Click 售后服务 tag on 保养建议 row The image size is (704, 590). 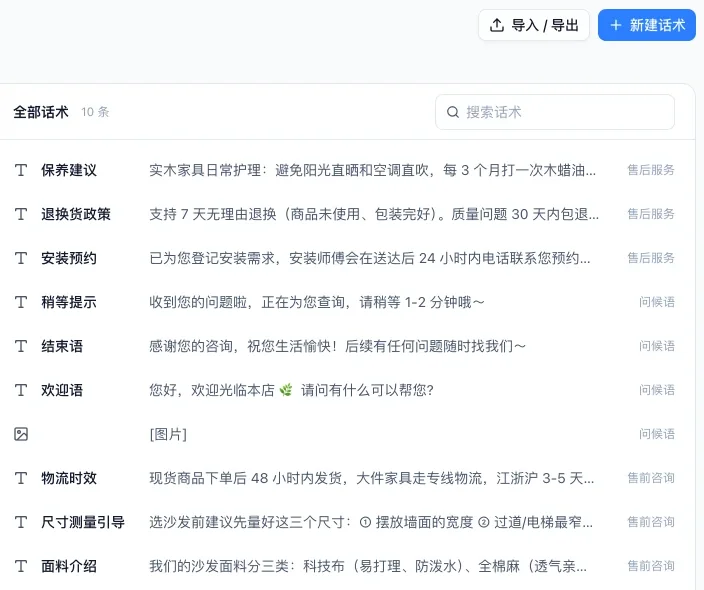tap(651, 170)
